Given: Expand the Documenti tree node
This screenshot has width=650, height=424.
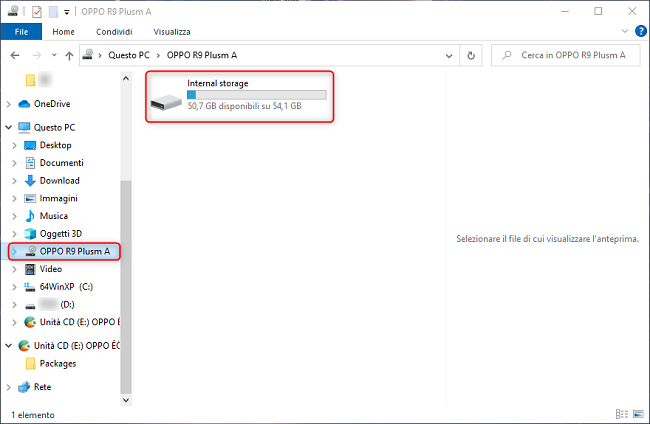Looking at the screenshot, I should pos(15,163).
